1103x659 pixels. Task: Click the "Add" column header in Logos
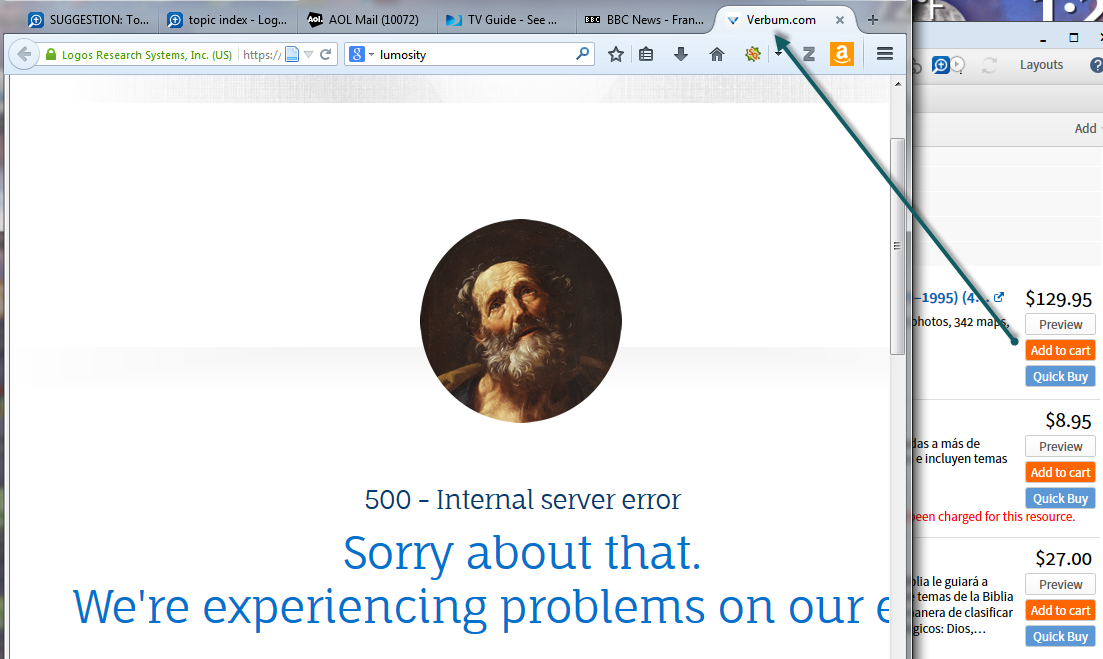coord(1085,129)
